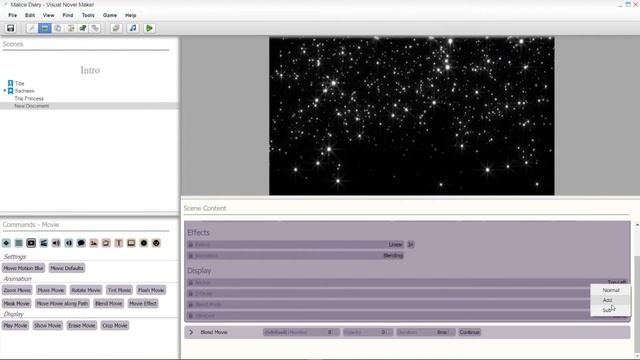Toggle the lock on the Easing row
Viewport: 640px width, 360px height.
(191, 244)
